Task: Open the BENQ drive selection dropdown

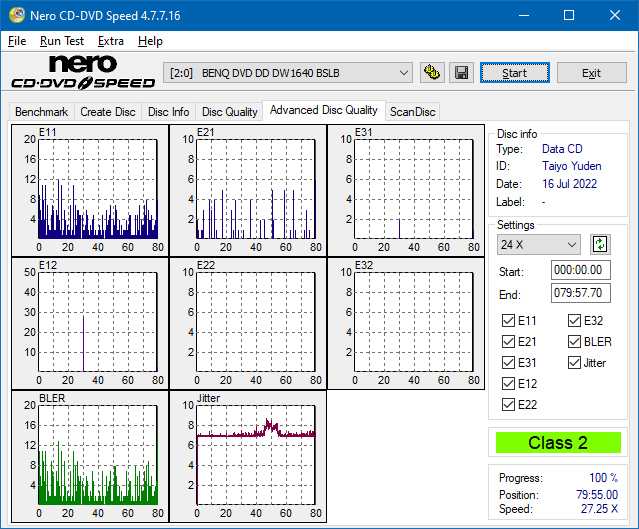Action: coord(288,73)
